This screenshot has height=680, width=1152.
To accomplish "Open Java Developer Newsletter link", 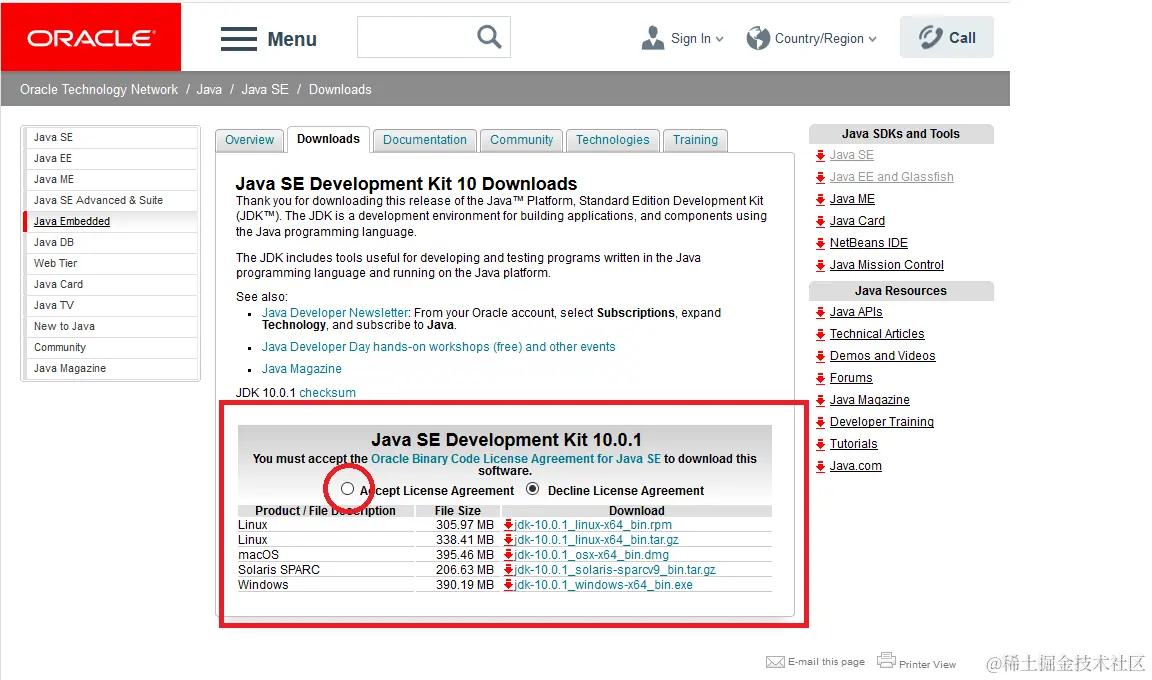I will (334, 313).
